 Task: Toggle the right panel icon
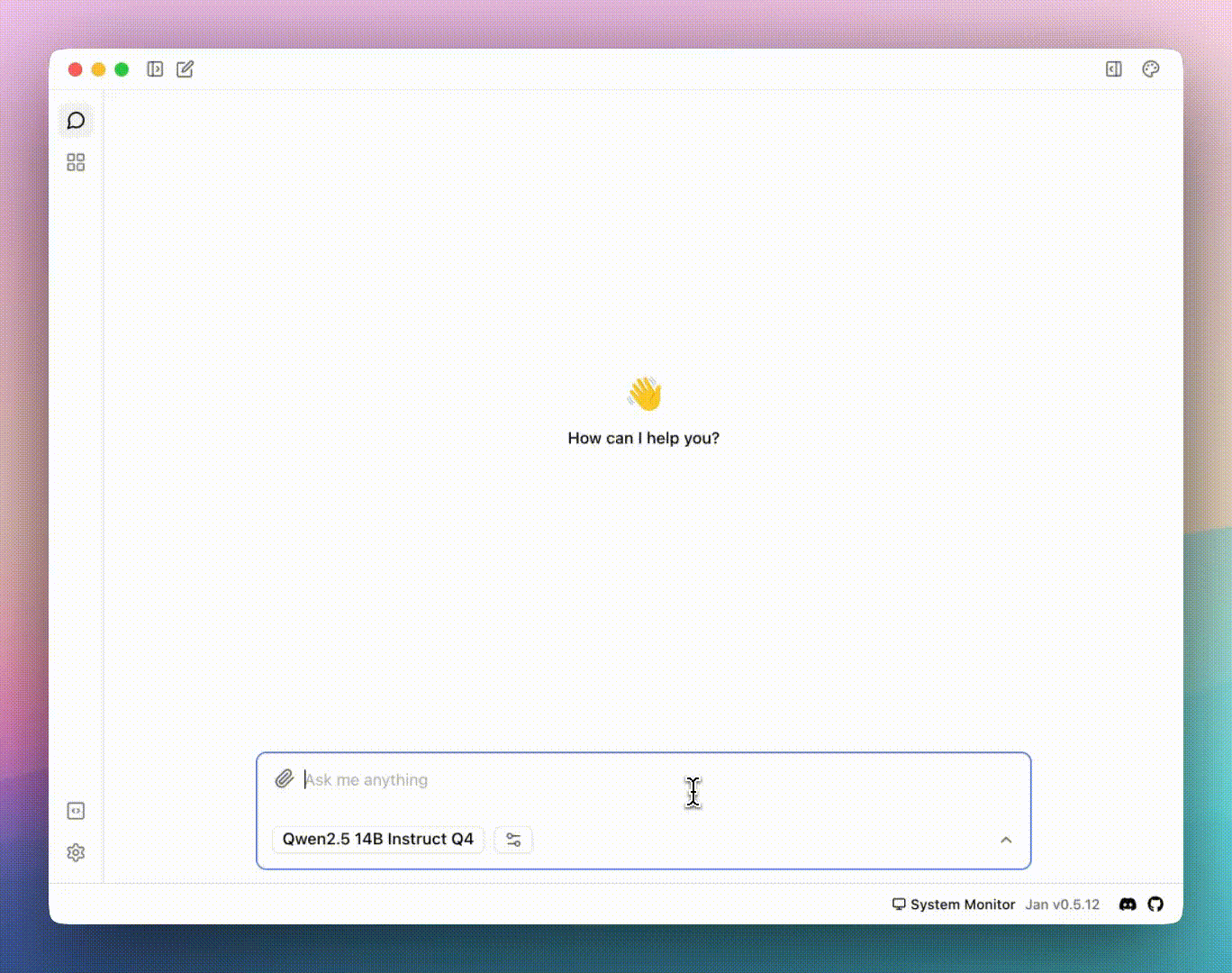point(1114,69)
